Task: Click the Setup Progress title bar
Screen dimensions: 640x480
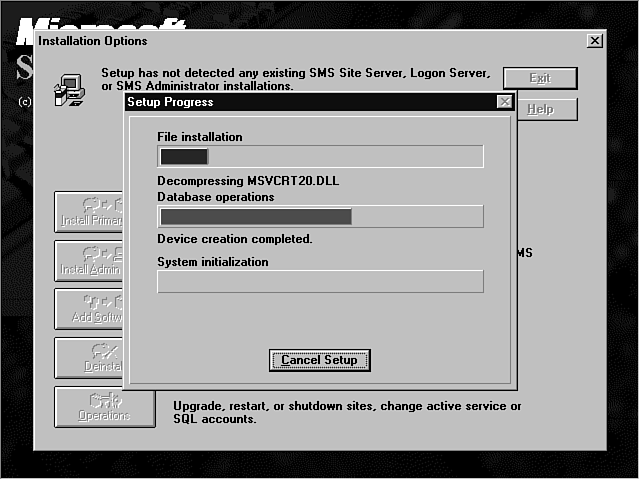Action: (300, 102)
